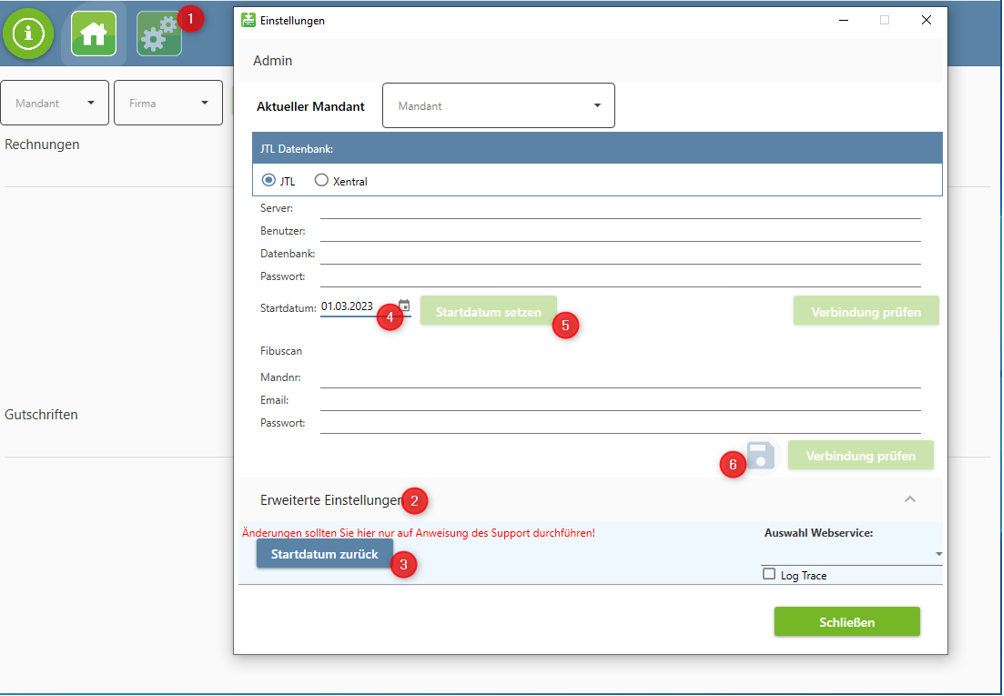Click into the Server input field
Viewport: 1004px width, 696px height.
pos(620,208)
